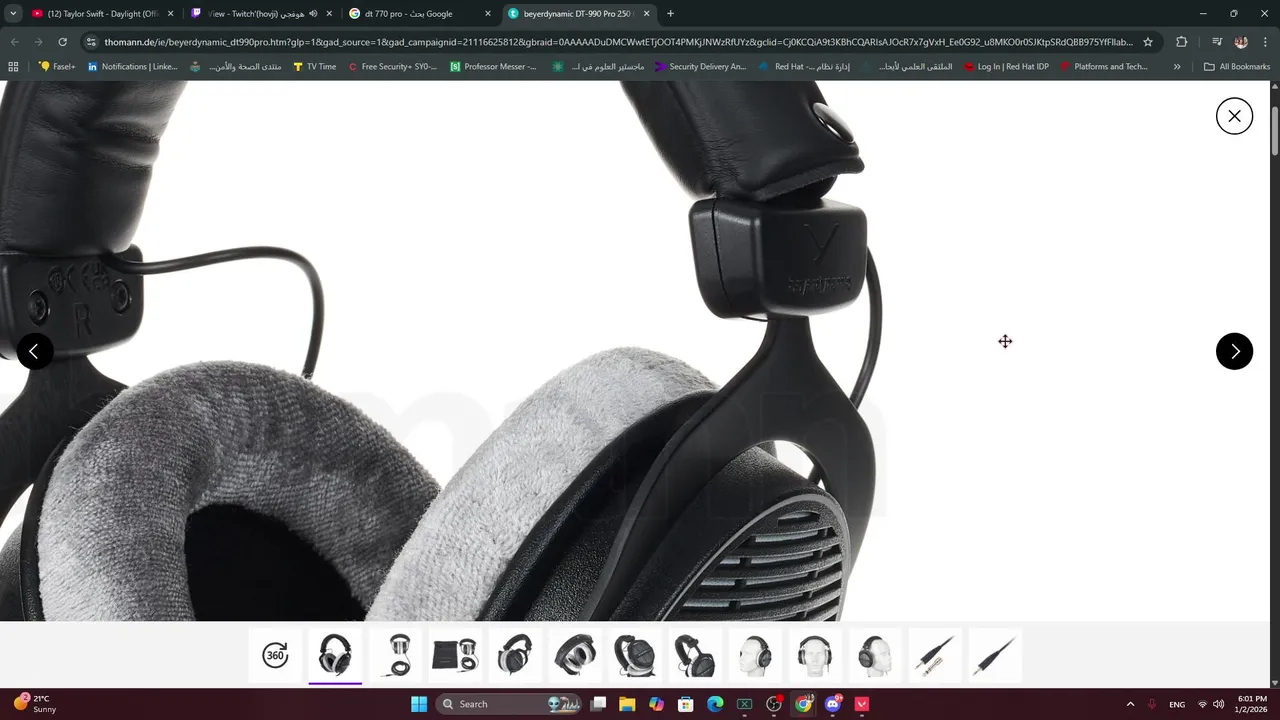Open the Security Delivery bookmark
This screenshot has width=1280, height=720.
coord(701,67)
